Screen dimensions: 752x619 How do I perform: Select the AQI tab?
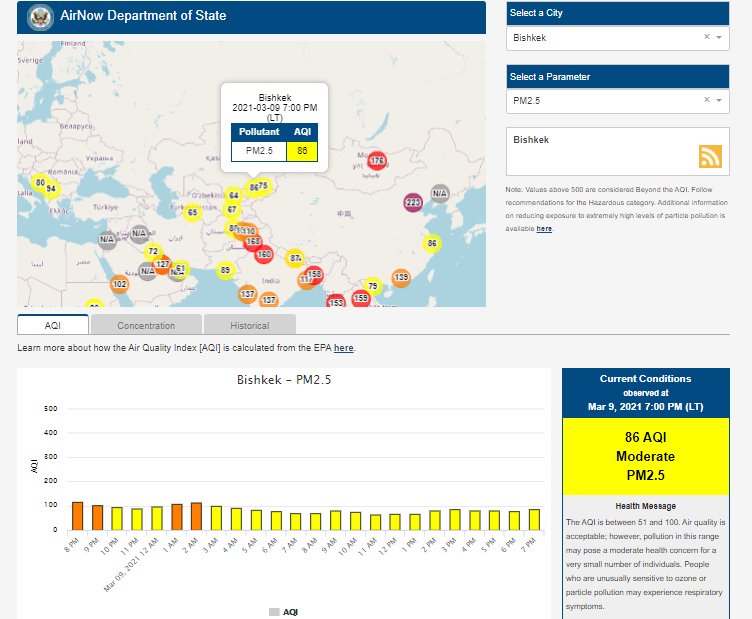53,325
